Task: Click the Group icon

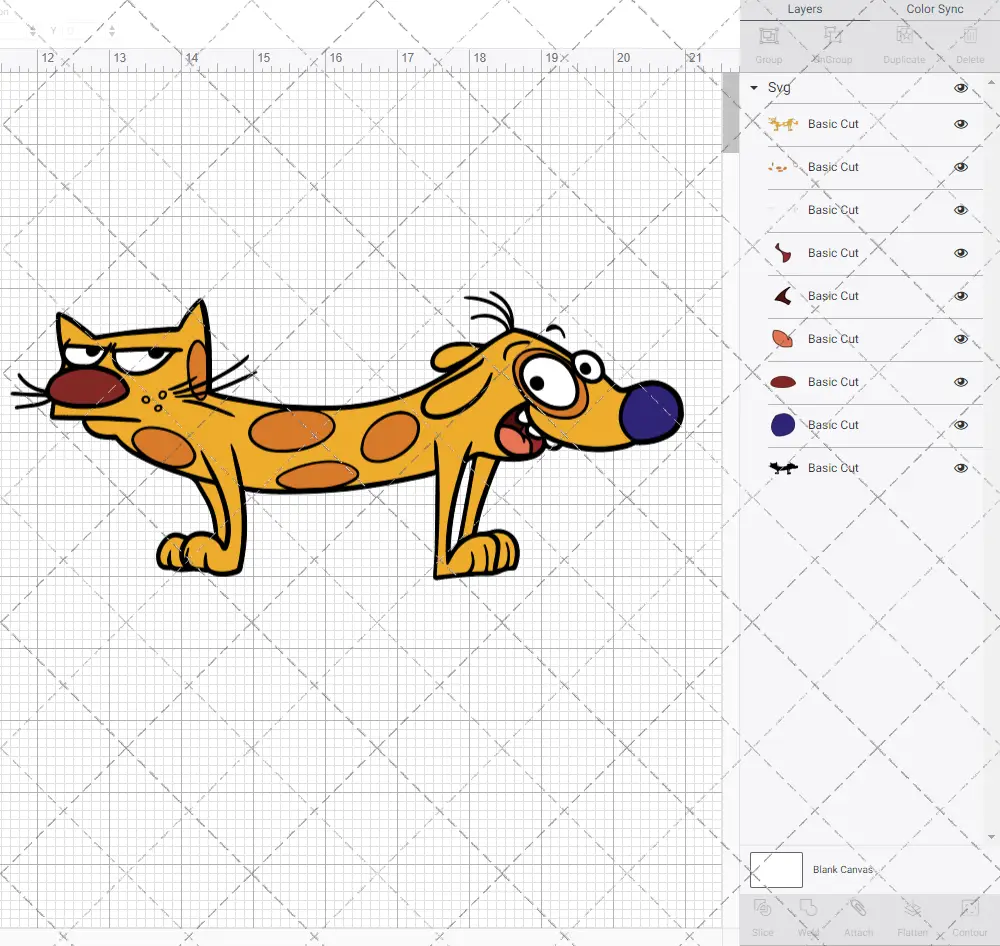Action: point(768,36)
